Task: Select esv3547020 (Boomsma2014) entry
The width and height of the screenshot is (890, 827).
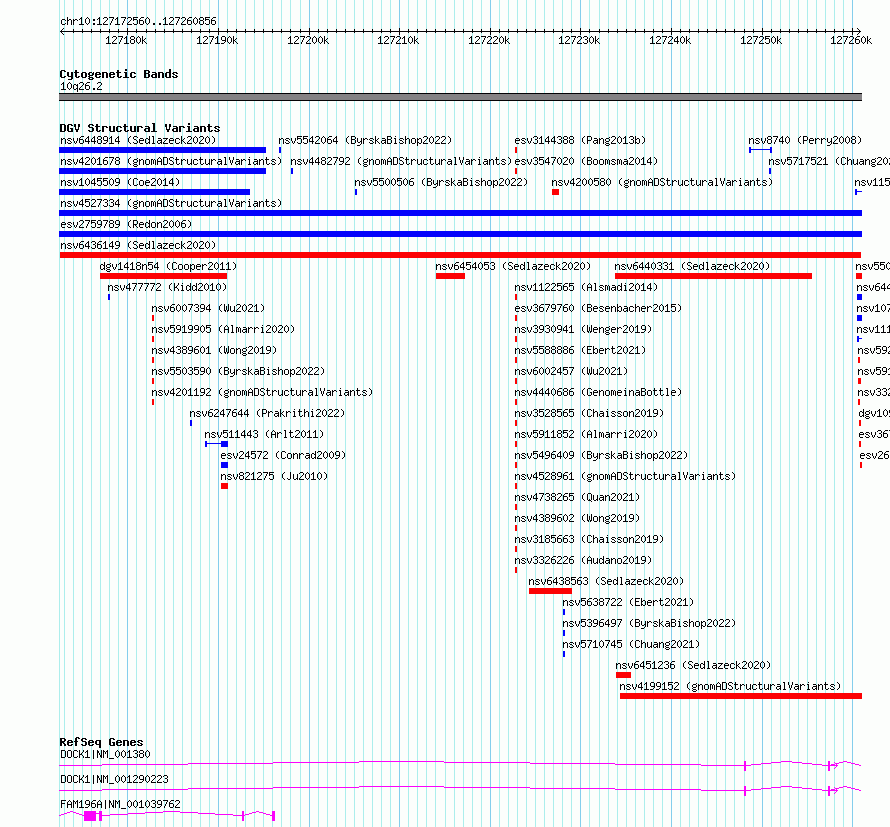Action: [x=586, y=161]
